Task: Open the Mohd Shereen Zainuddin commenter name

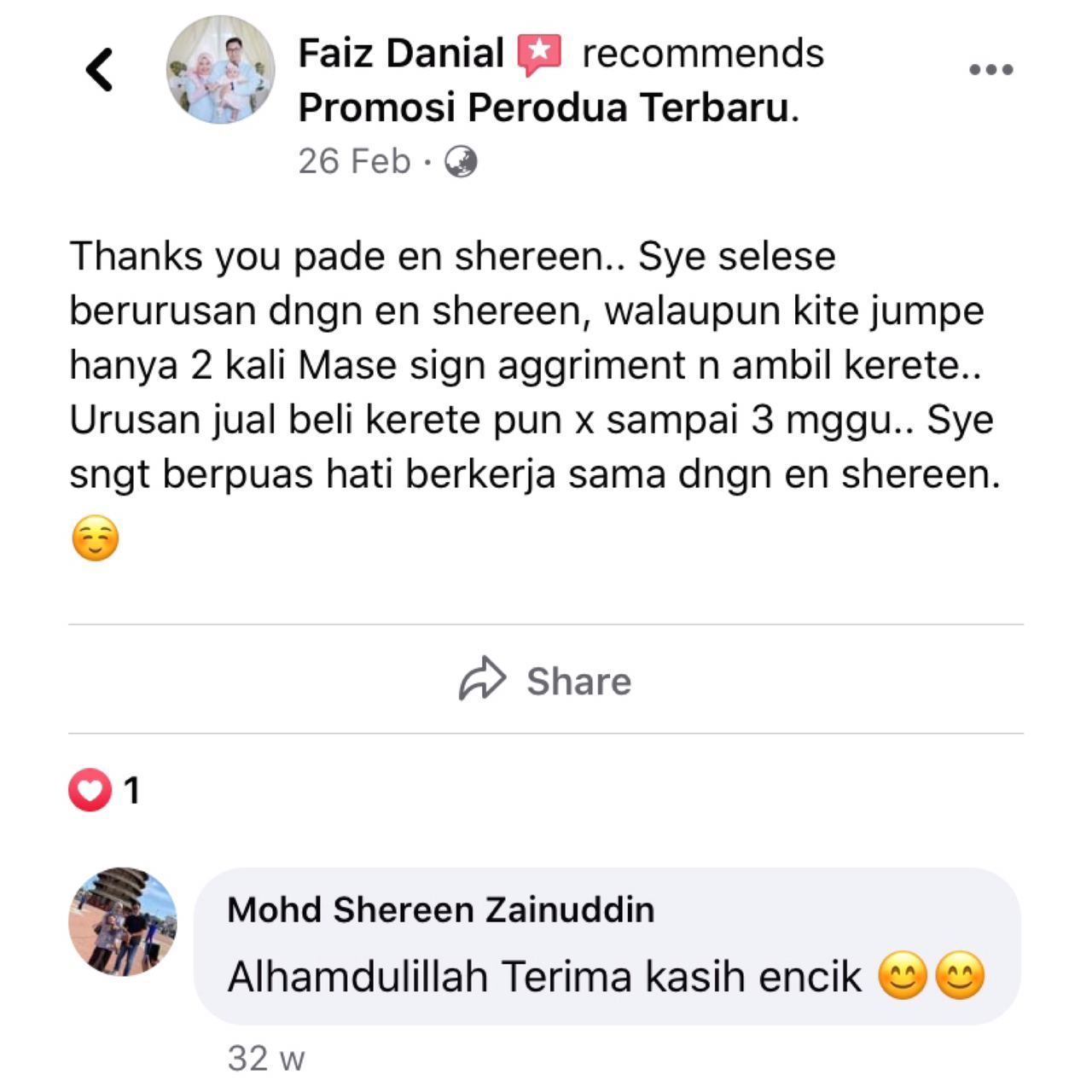Action: (x=441, y=910)
